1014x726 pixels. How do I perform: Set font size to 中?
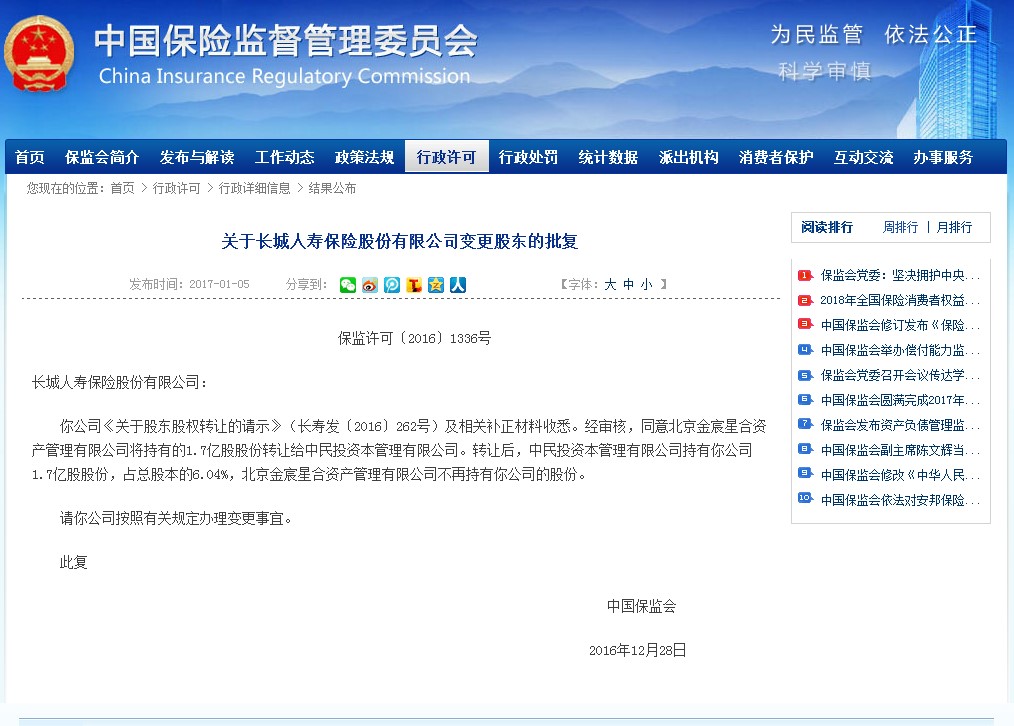tap(629, 284)
